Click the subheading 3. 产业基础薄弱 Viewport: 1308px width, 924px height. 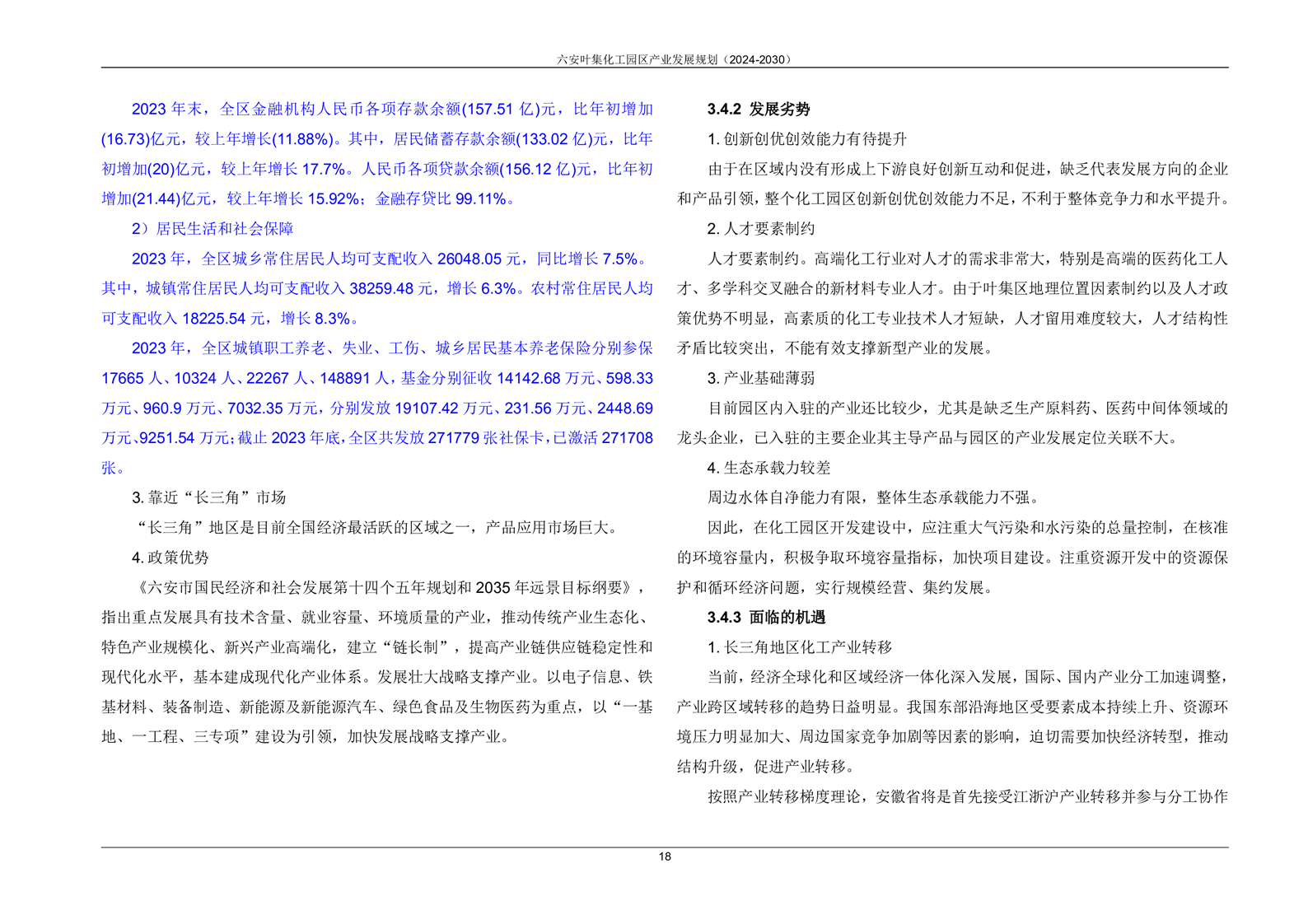(761, 378)
